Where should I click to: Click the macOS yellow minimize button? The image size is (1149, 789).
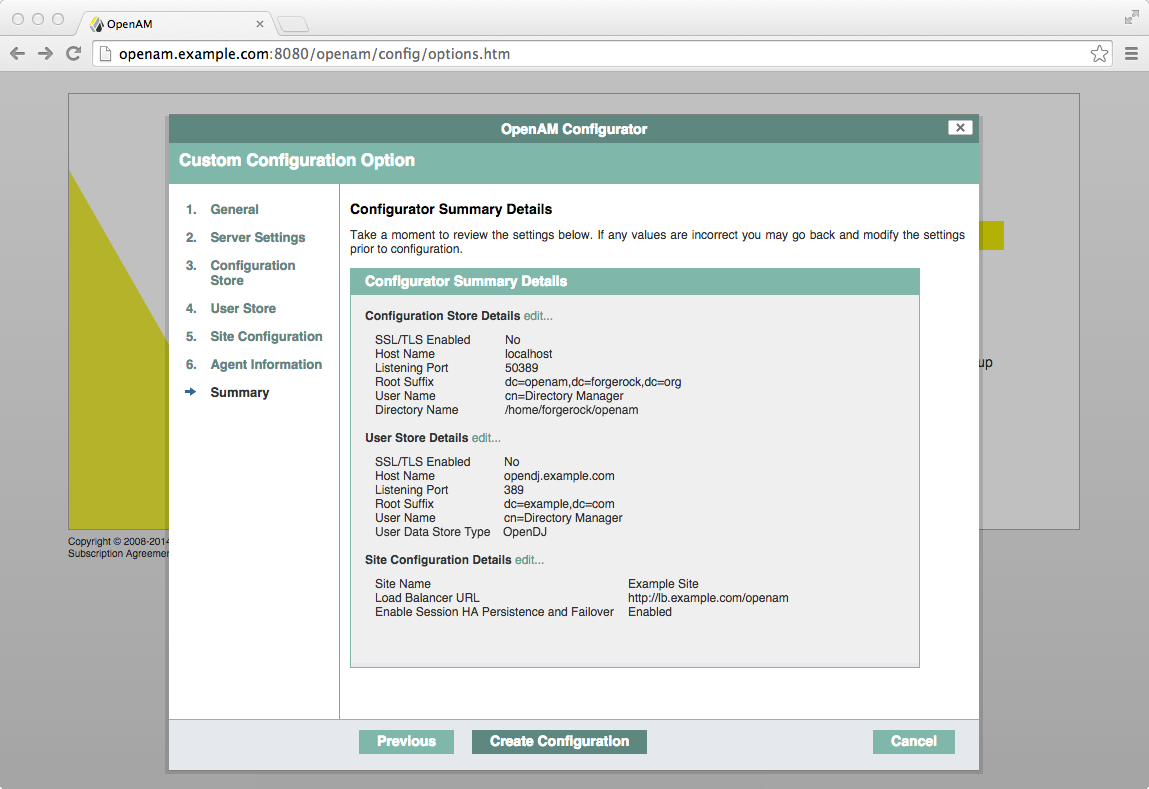pyautogui.click(x=38, y=19)
